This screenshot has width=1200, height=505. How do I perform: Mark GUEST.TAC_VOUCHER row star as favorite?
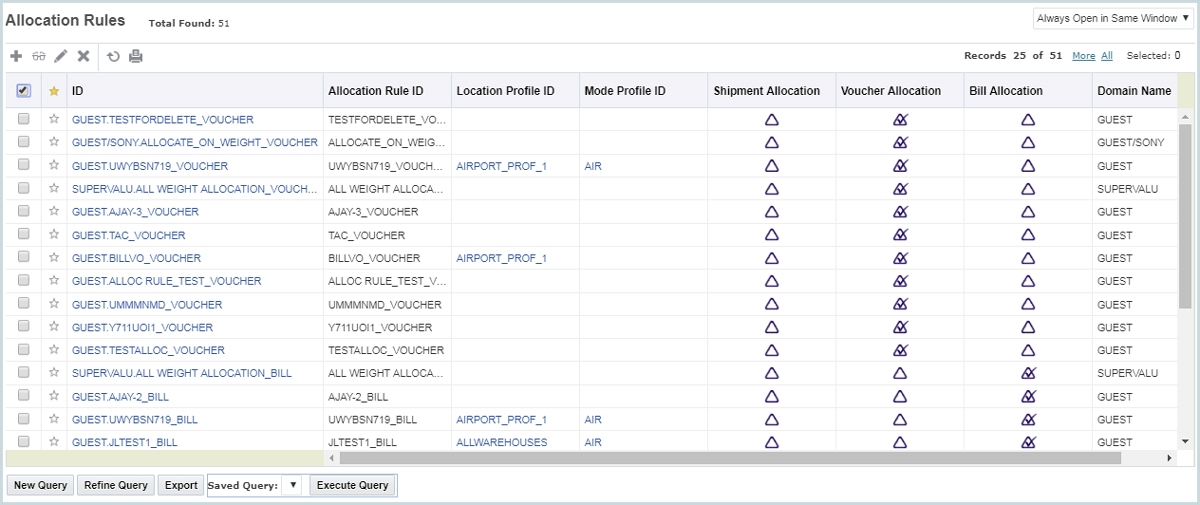click(54, 235)
